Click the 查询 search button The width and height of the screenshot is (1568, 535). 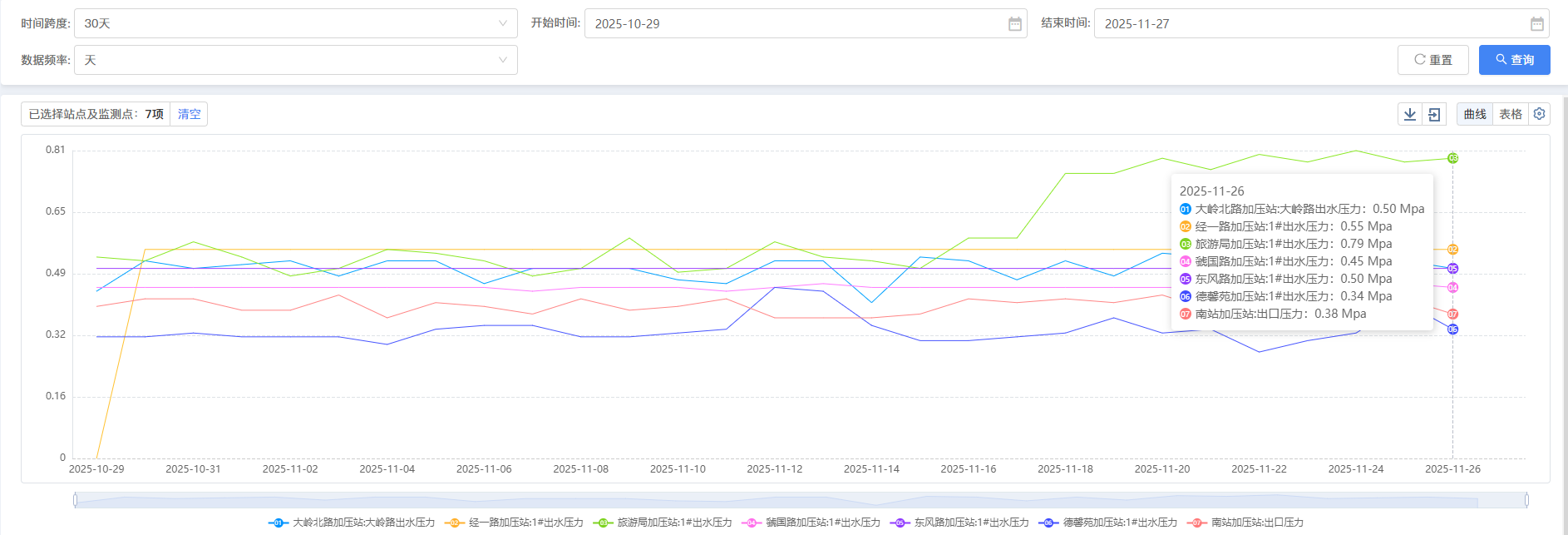(x=1514, y=60)
